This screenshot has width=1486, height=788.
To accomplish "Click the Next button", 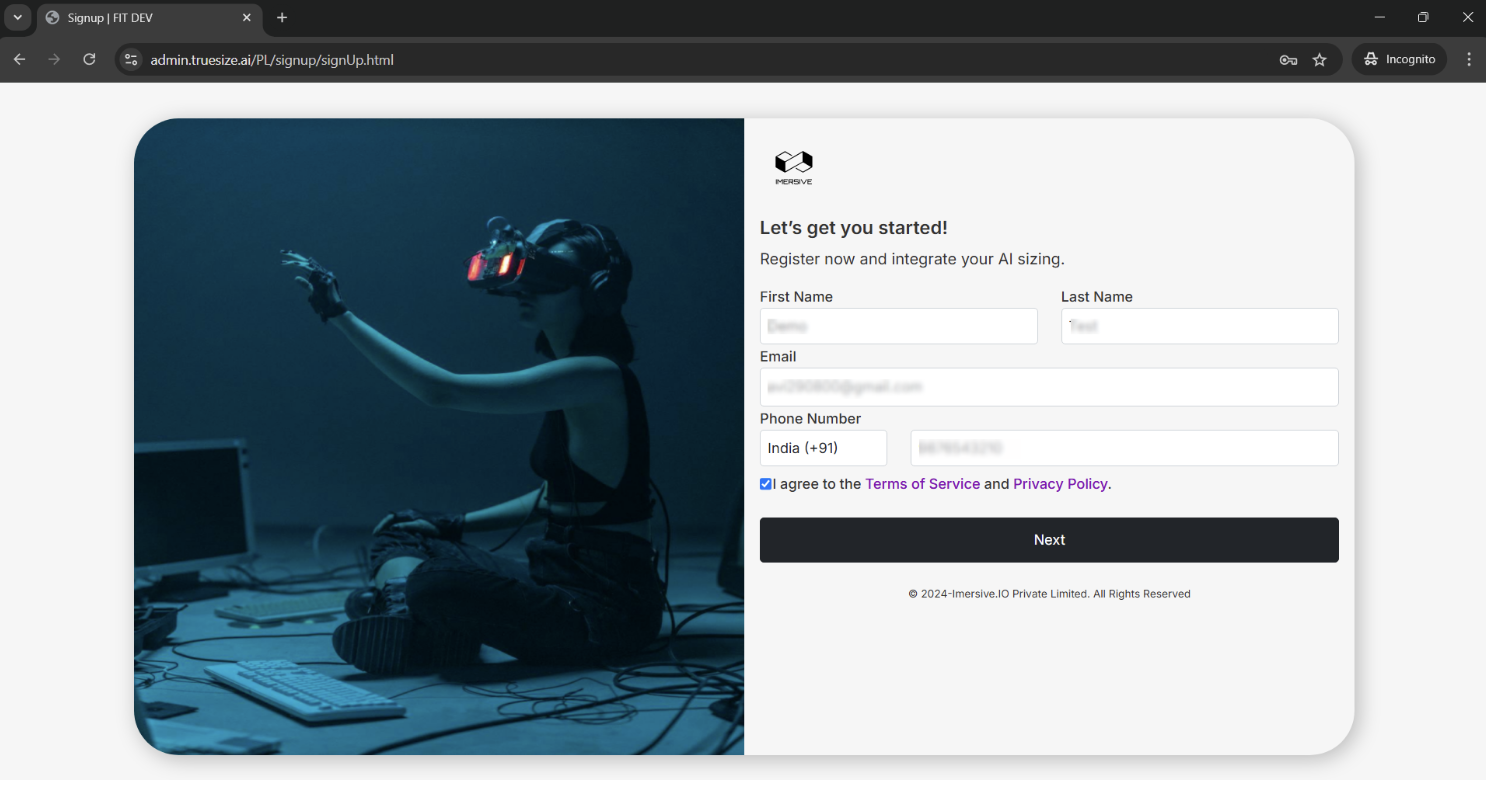I will pos(1049,540).
